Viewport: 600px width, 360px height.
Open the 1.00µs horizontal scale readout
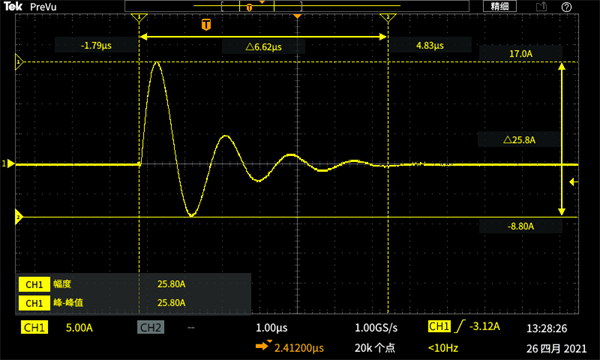pyautogui.click(x=271, y=328)
